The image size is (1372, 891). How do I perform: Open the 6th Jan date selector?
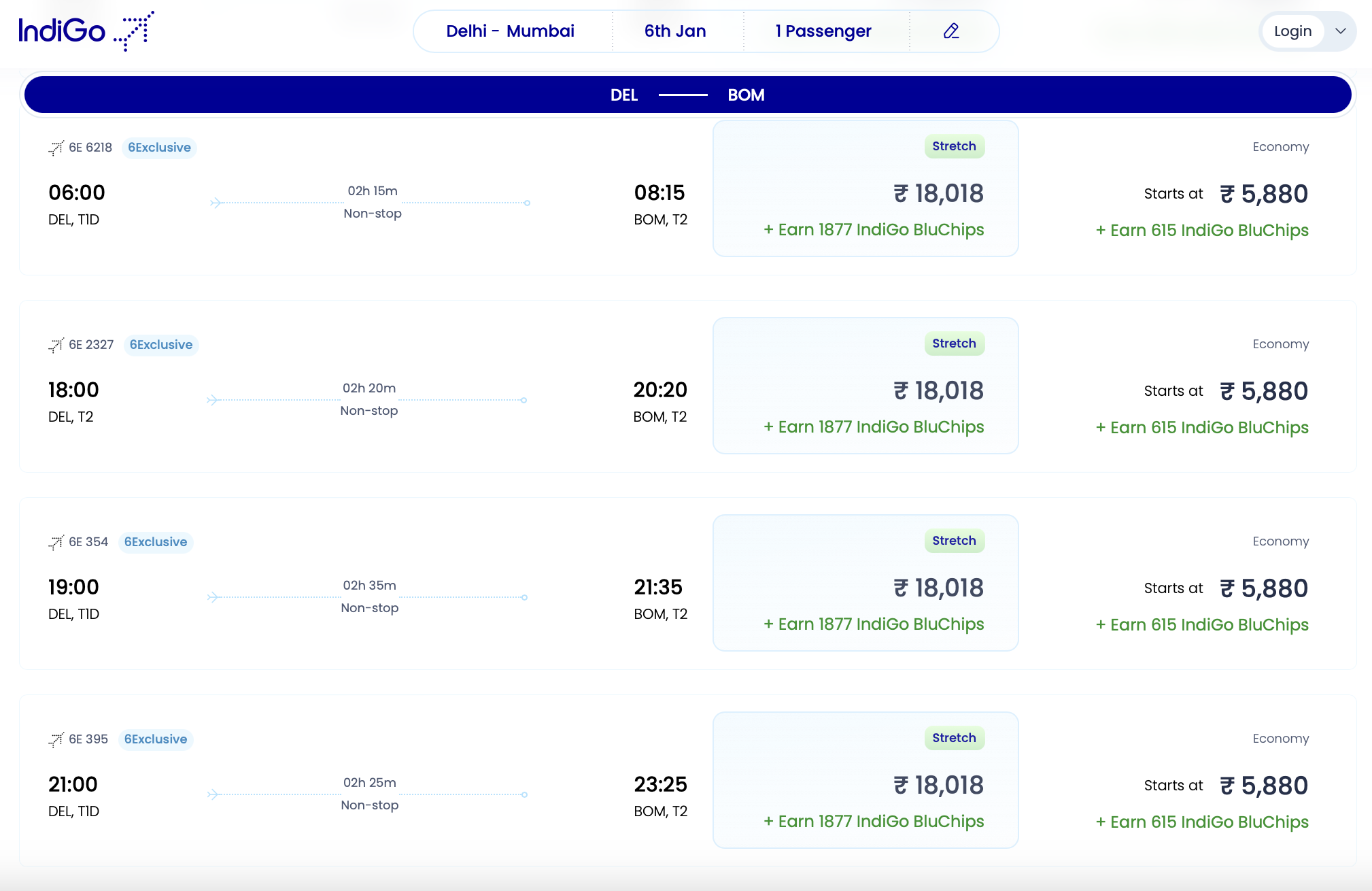pos(675,31)
